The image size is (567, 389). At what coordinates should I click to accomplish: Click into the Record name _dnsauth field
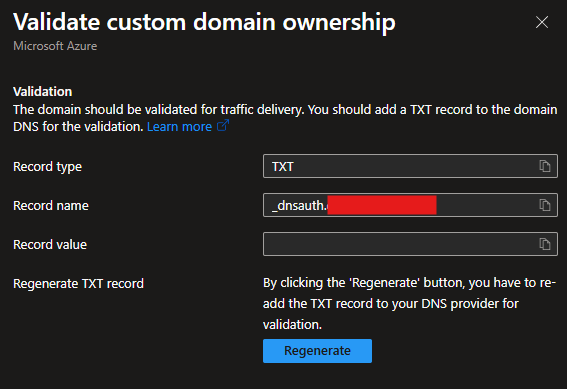(410, 205)
